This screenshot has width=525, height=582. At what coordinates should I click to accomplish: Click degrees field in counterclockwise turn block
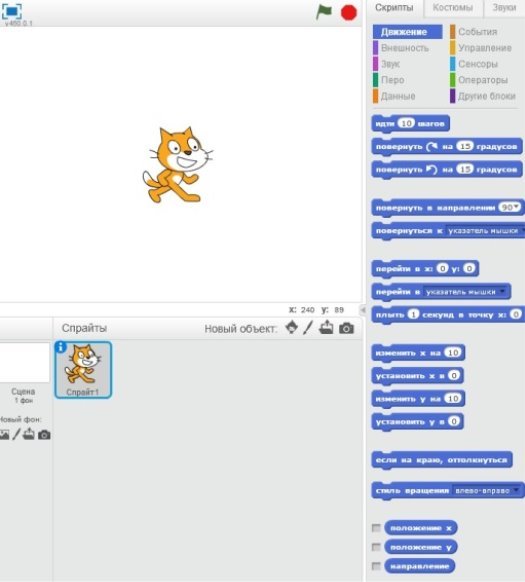tap(465, 169)
